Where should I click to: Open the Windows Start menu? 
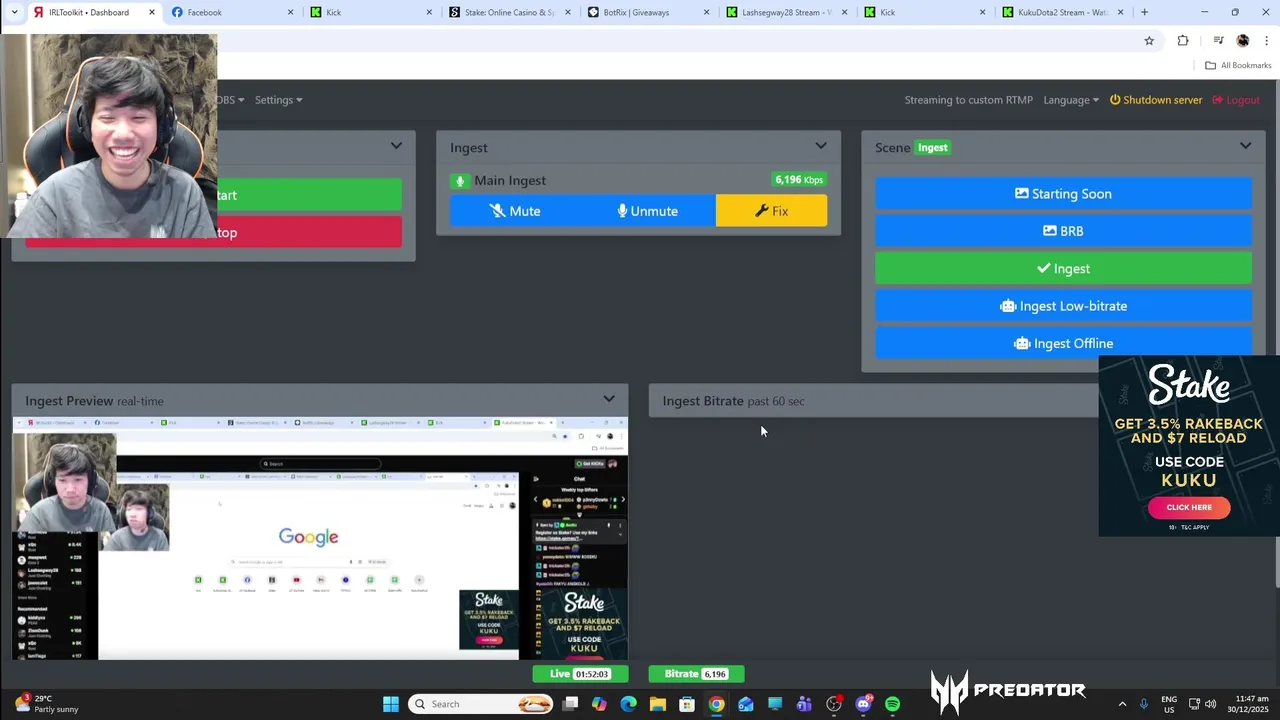pyautogui.click(x=391, y=704)
